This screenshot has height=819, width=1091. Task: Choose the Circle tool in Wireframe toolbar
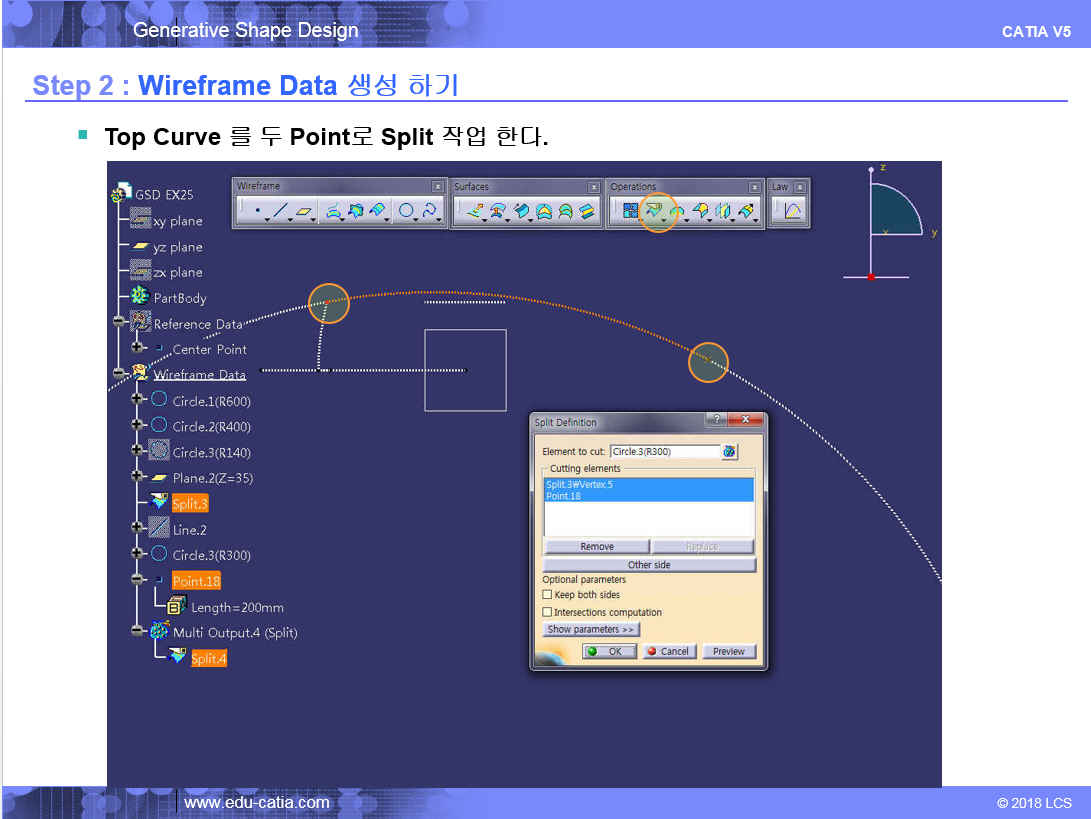(406, 211)
